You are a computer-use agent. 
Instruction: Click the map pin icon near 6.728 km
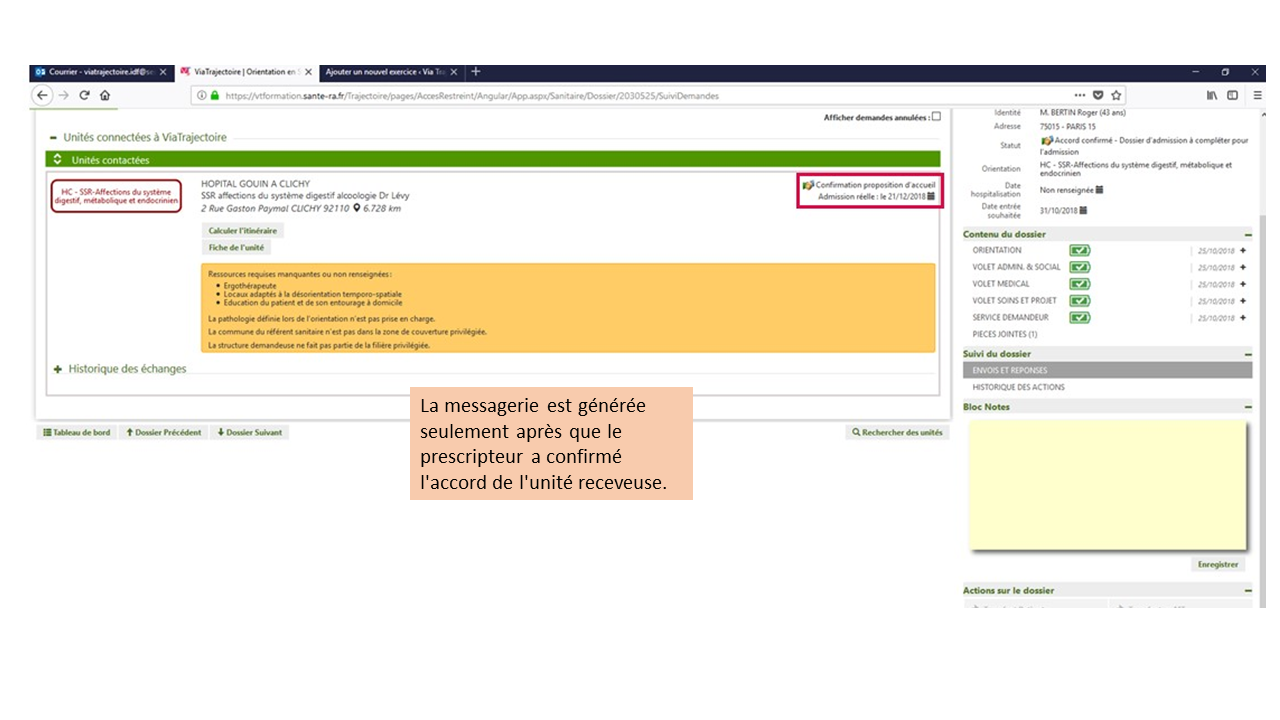[x=356, y=208]
